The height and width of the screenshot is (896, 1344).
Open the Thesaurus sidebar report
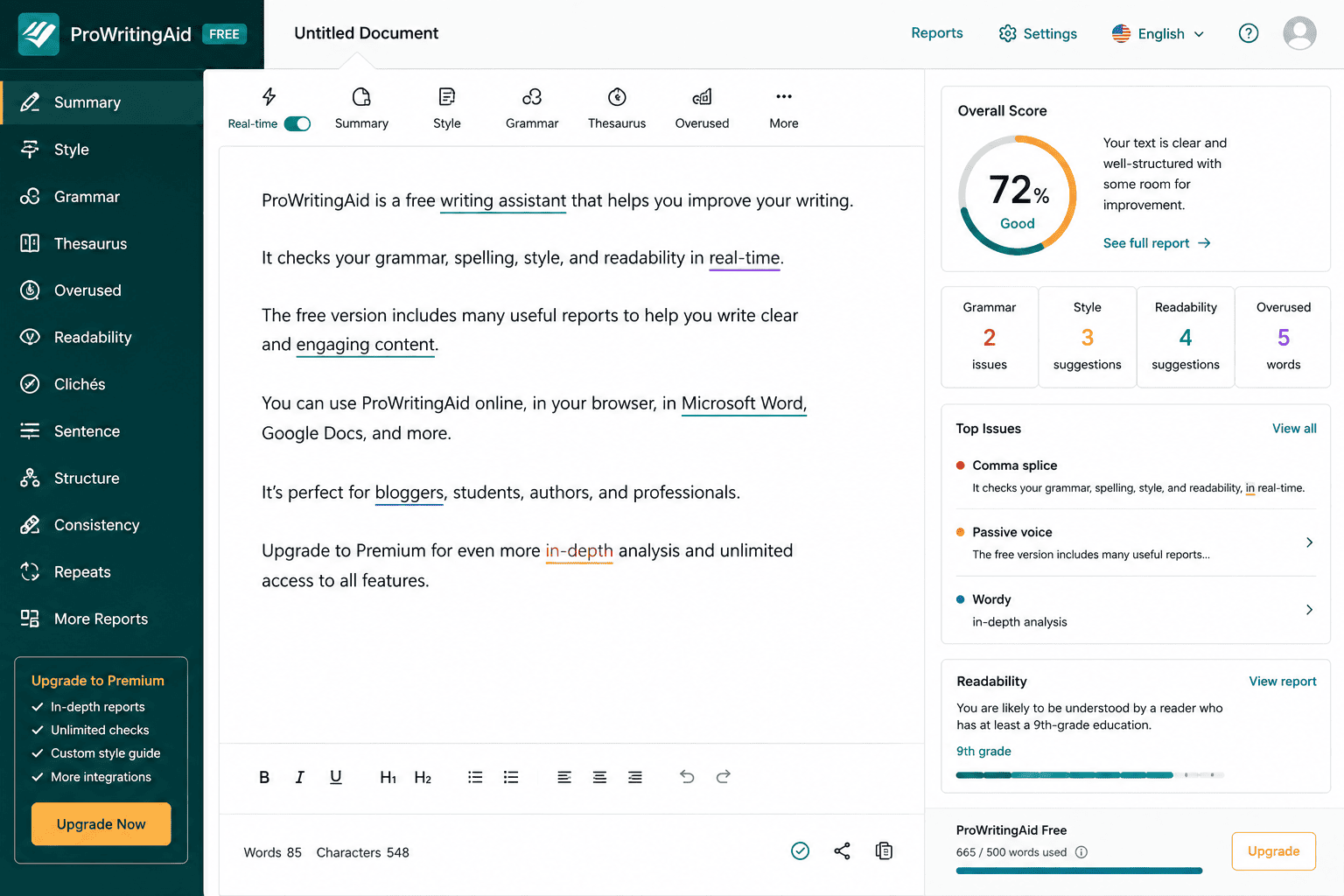point(102,243)
